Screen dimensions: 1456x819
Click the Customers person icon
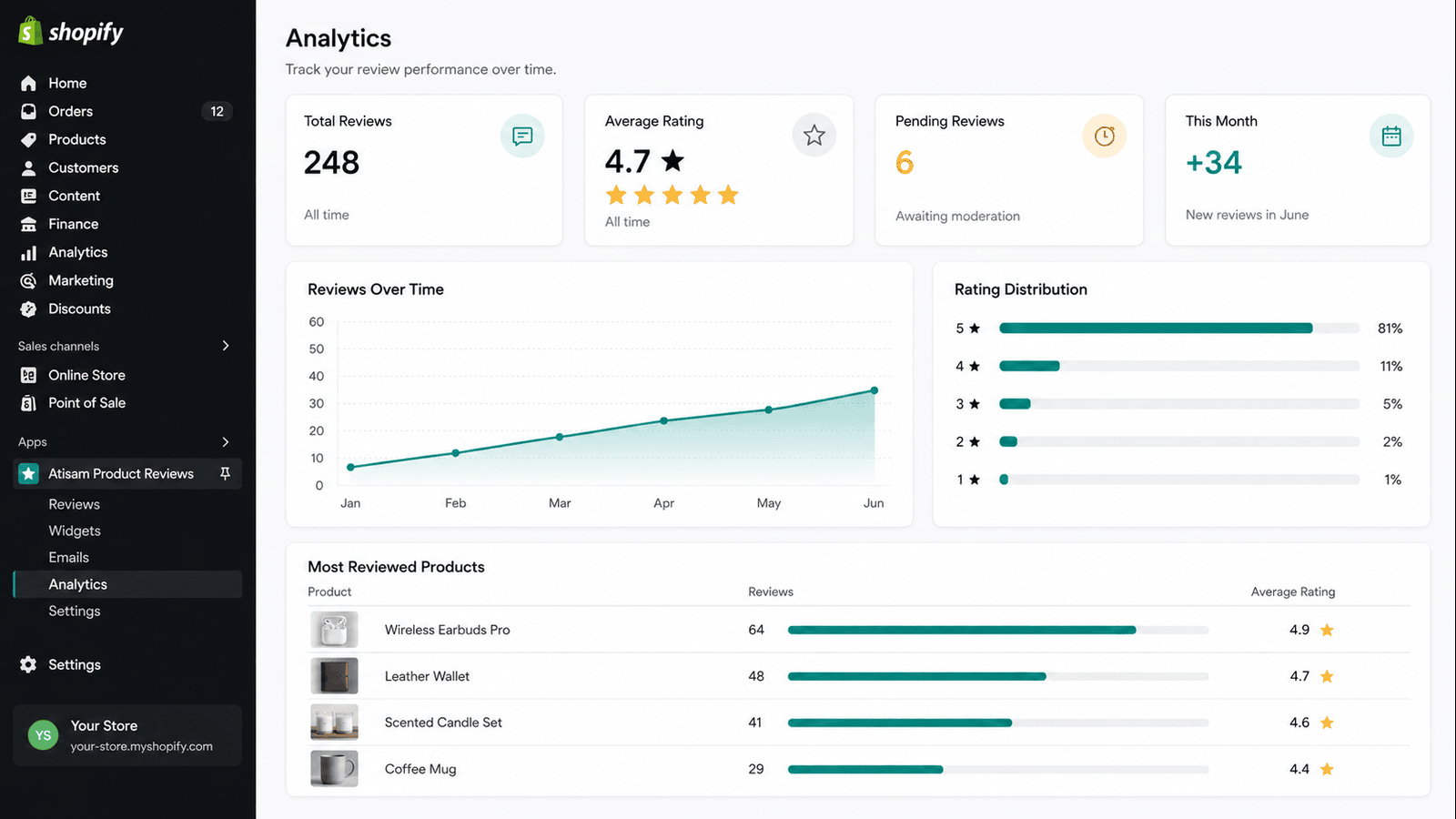pos(29,167)
